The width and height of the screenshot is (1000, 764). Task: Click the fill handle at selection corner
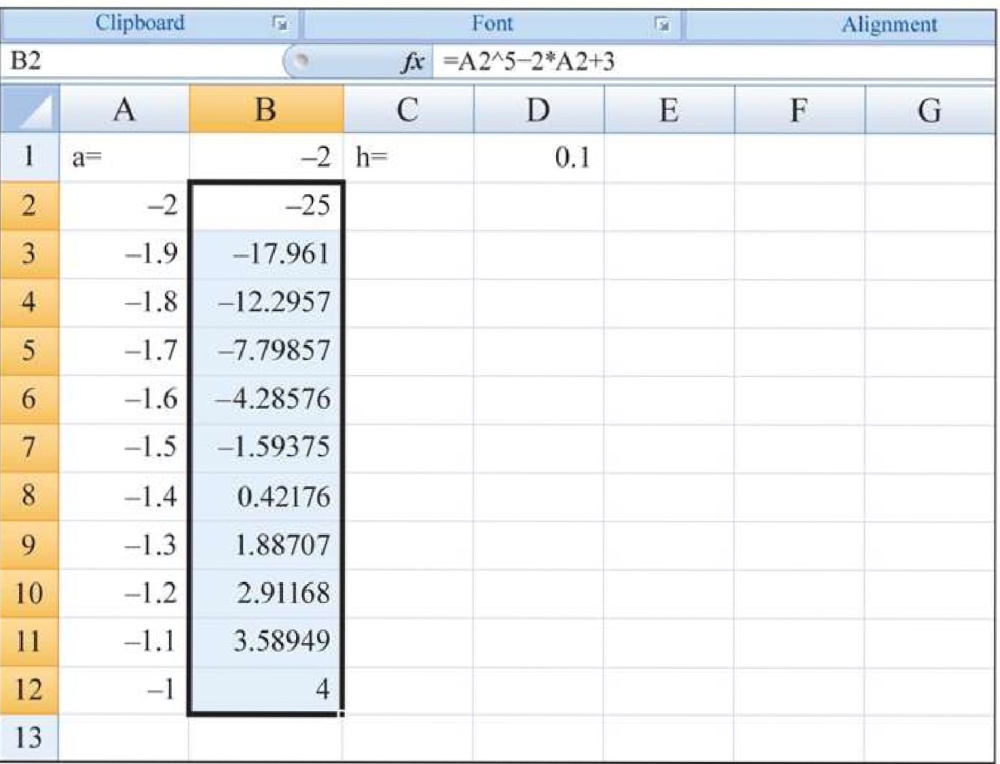pyautogui.click(x=342, y=714)
